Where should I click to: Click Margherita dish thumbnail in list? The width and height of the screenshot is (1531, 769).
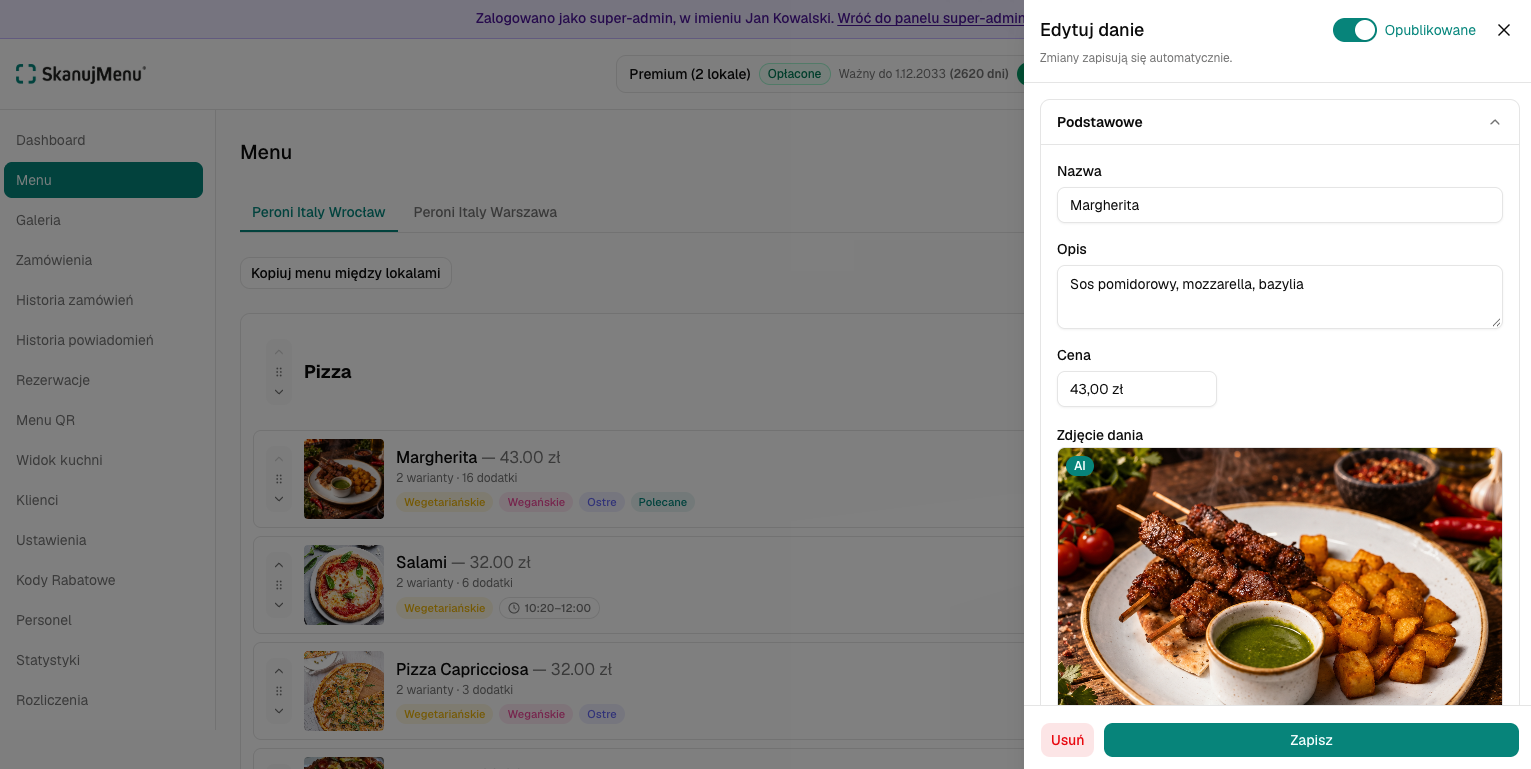[x=344, y=479]
